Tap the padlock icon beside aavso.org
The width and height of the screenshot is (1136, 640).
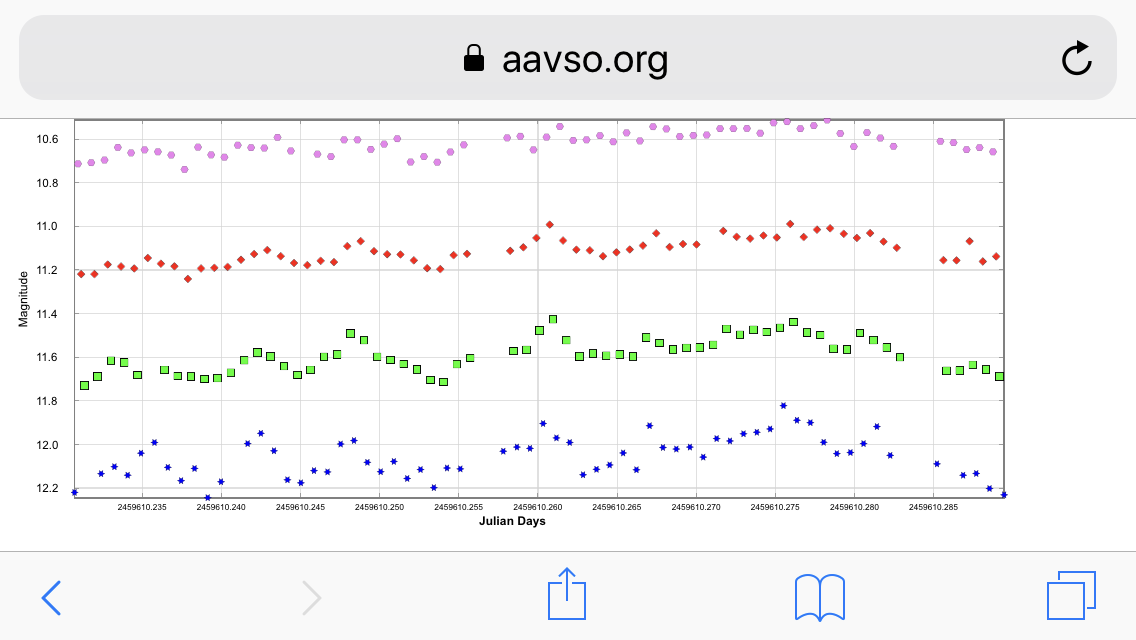pyautogui.click(x=474, y=60)
